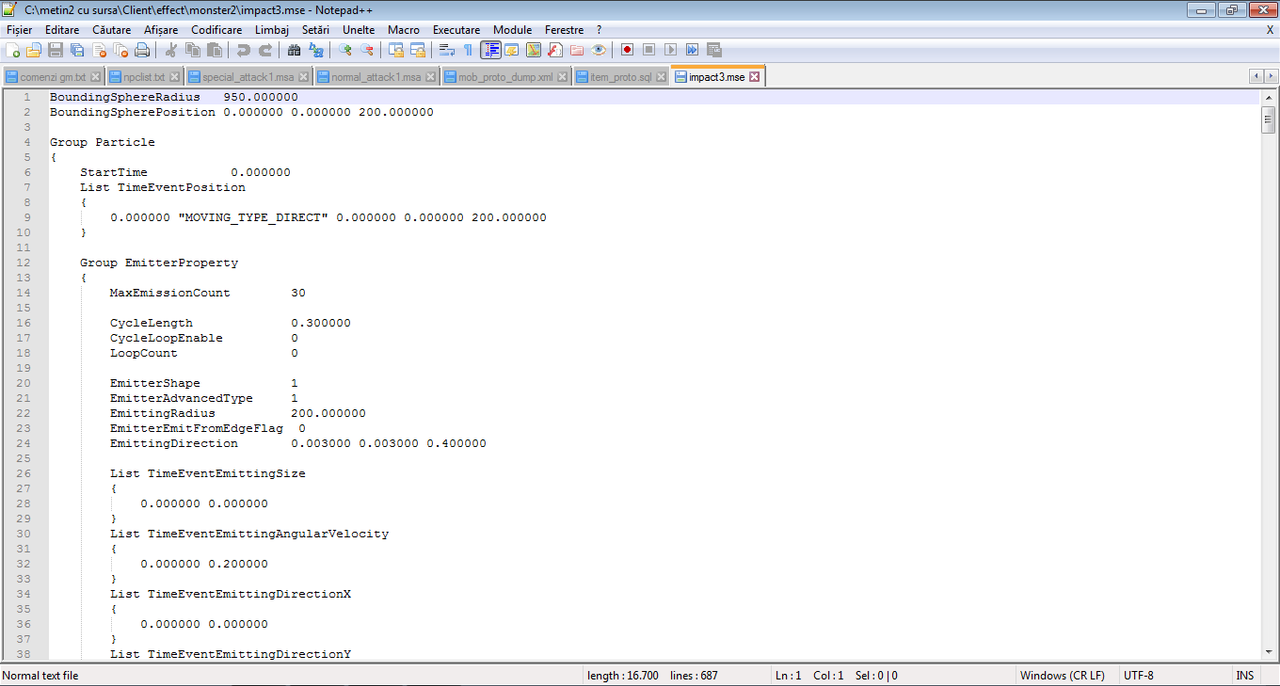Click Windows (CR LF) in the status bar
1280x686 pixels.
[x=1062, y=676]
